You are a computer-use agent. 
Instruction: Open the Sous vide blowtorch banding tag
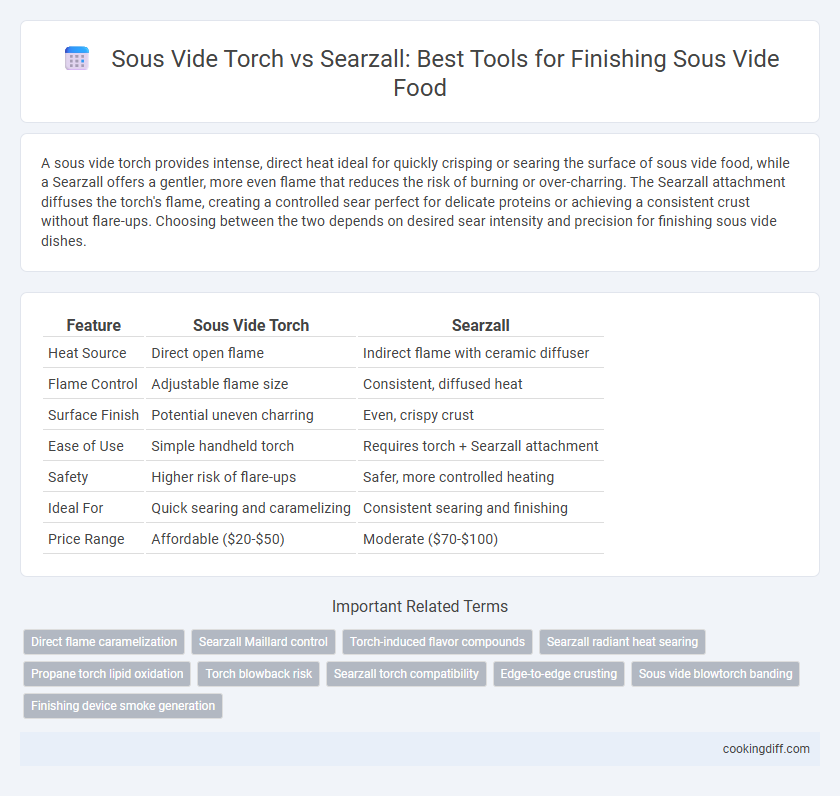tap(715, 674)
